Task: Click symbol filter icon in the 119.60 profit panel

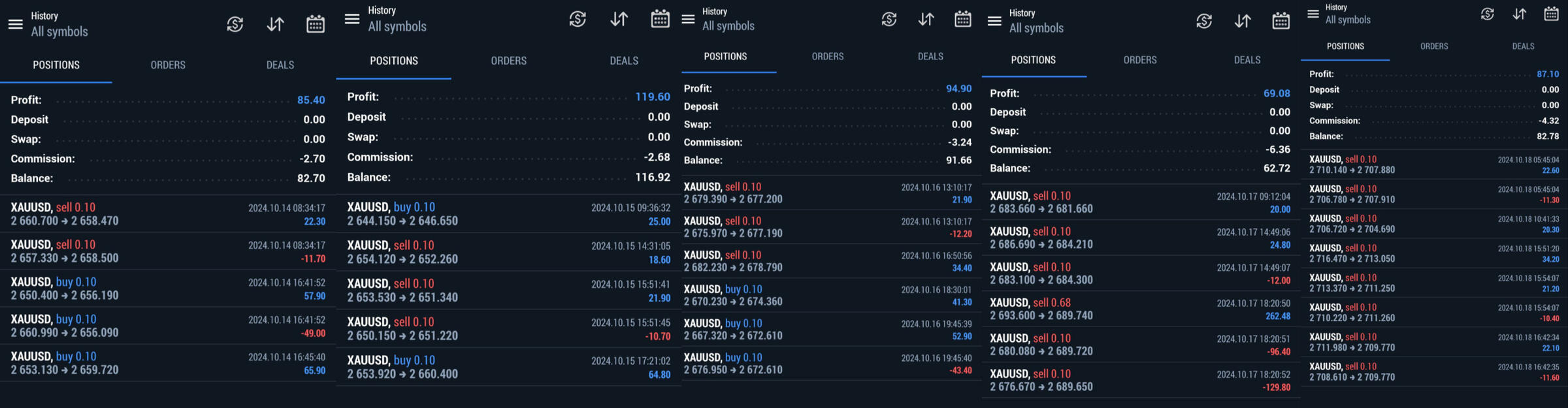Action: pos(578,19)
